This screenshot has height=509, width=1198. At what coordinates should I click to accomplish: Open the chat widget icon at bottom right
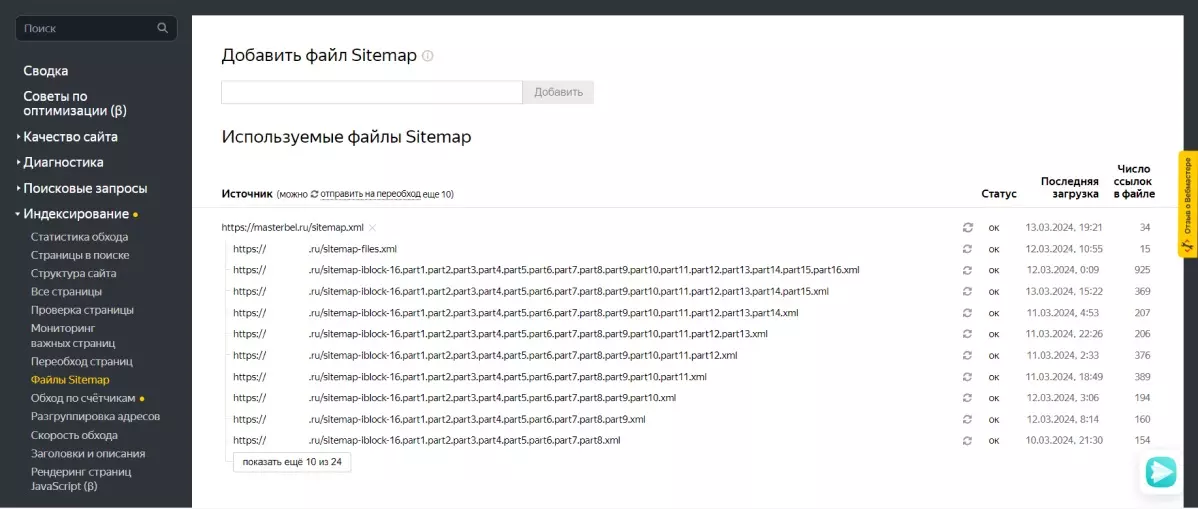(1161, 472)
